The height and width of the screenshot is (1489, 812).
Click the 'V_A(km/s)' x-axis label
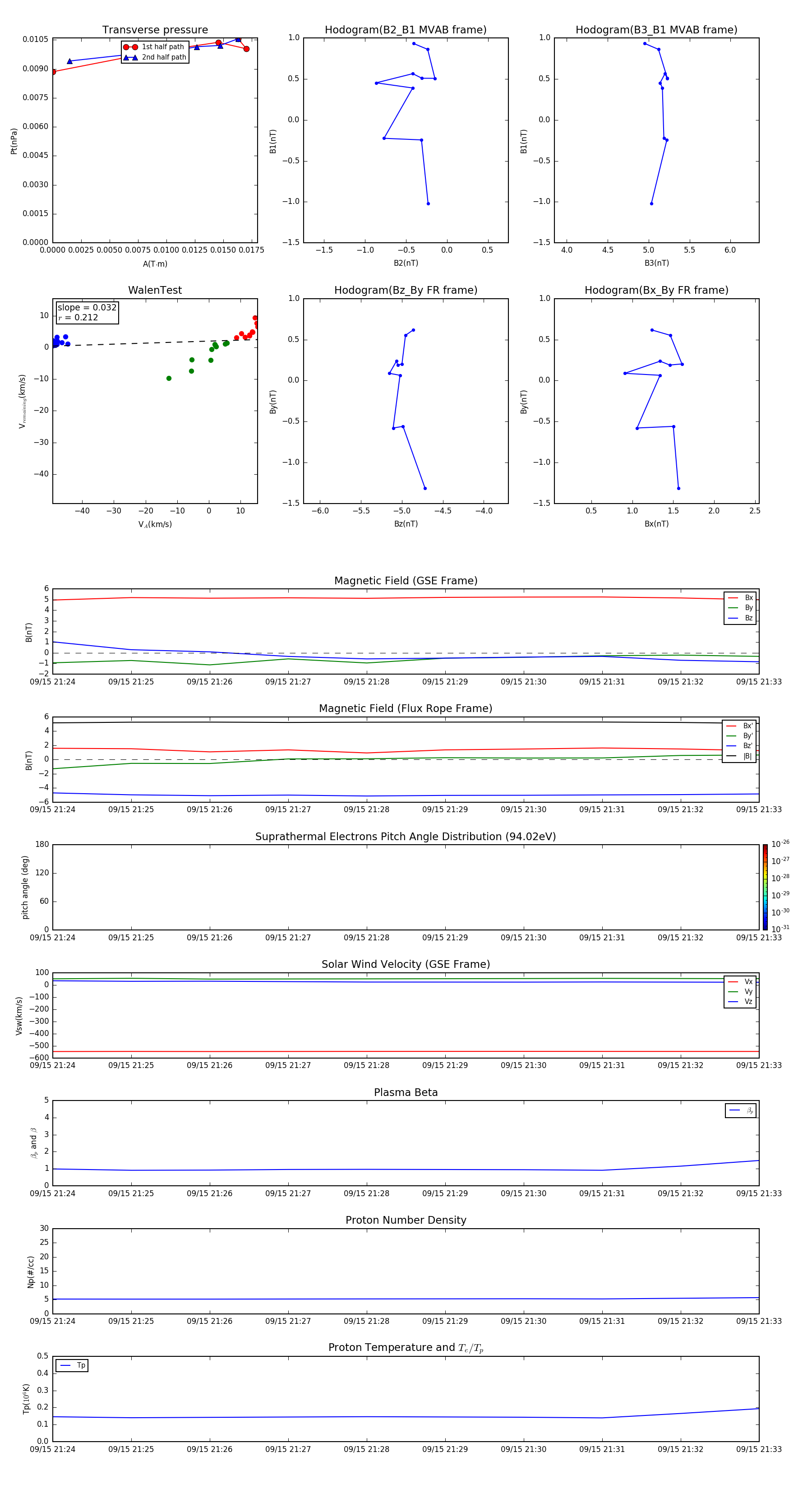(x=155, y=525)
